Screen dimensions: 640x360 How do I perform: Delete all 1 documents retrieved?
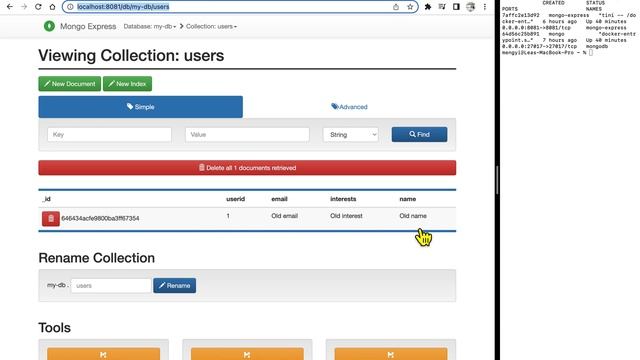click(247, 168)
